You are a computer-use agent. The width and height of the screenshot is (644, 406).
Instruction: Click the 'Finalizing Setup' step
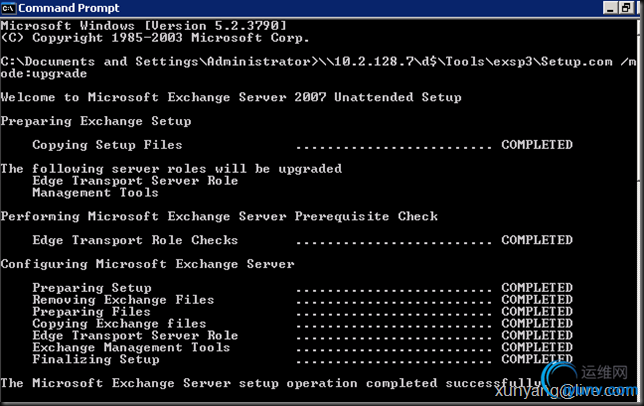[96, 359]
